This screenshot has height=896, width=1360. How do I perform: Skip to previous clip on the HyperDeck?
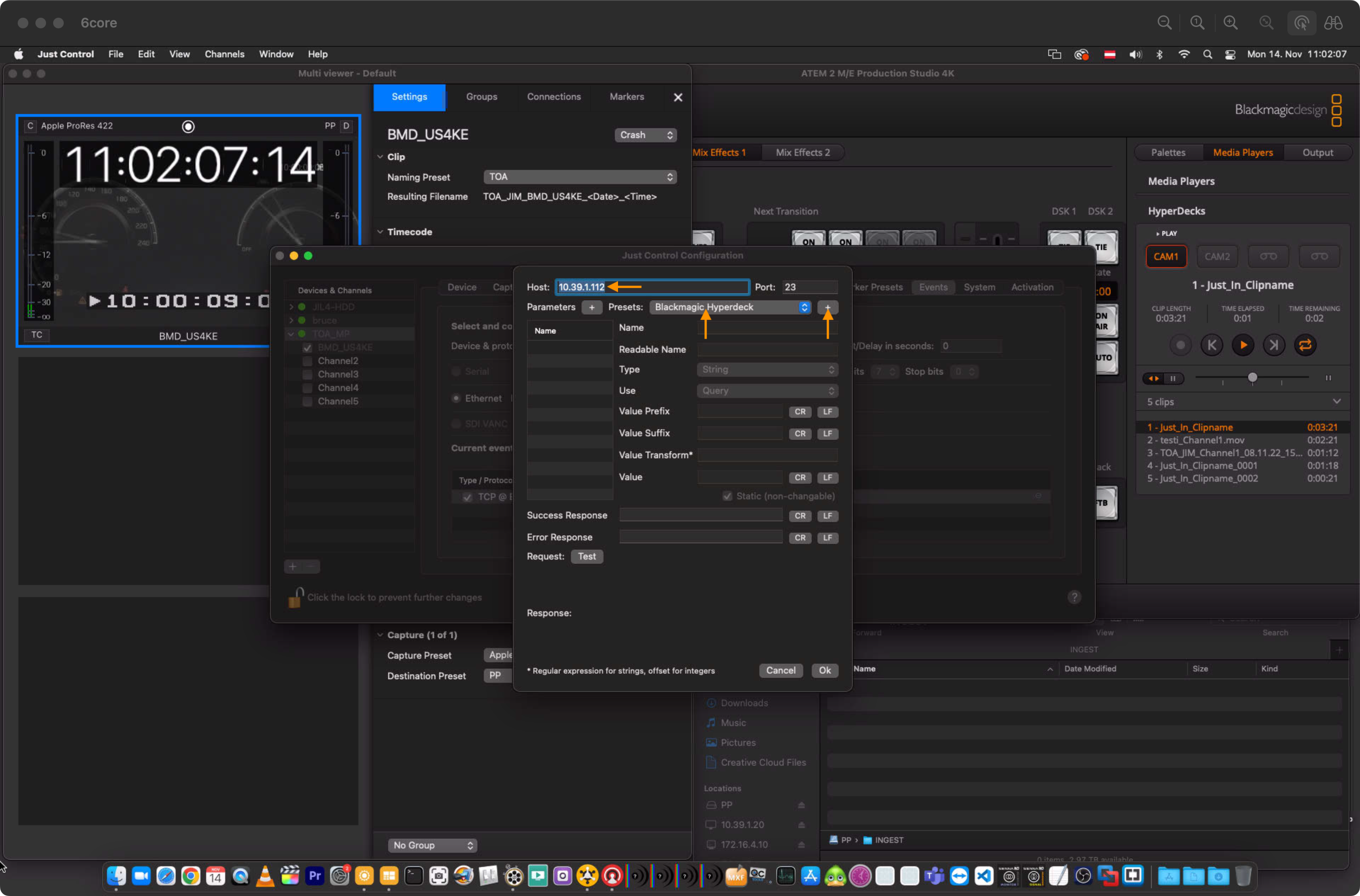click(1211, 344)
